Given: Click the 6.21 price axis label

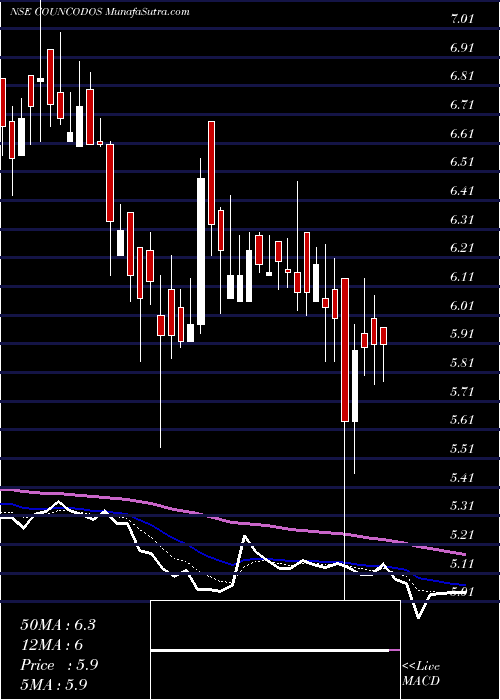Looking at the screenshot, I should point(462,248).
